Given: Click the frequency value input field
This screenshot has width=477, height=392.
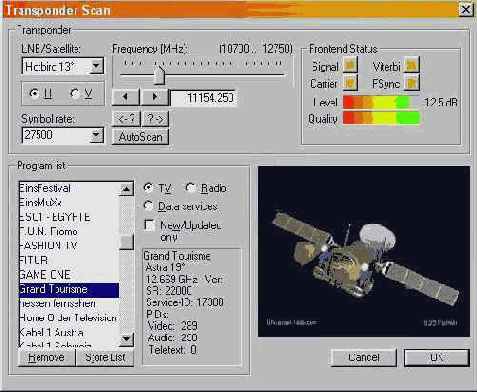Looking at the screenshot, I should click(203, 98).
